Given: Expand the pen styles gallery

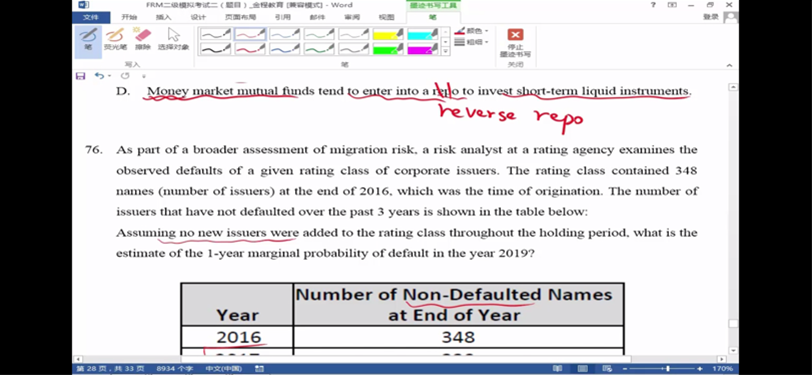Looking at the screenshot, I should (445, 51).
